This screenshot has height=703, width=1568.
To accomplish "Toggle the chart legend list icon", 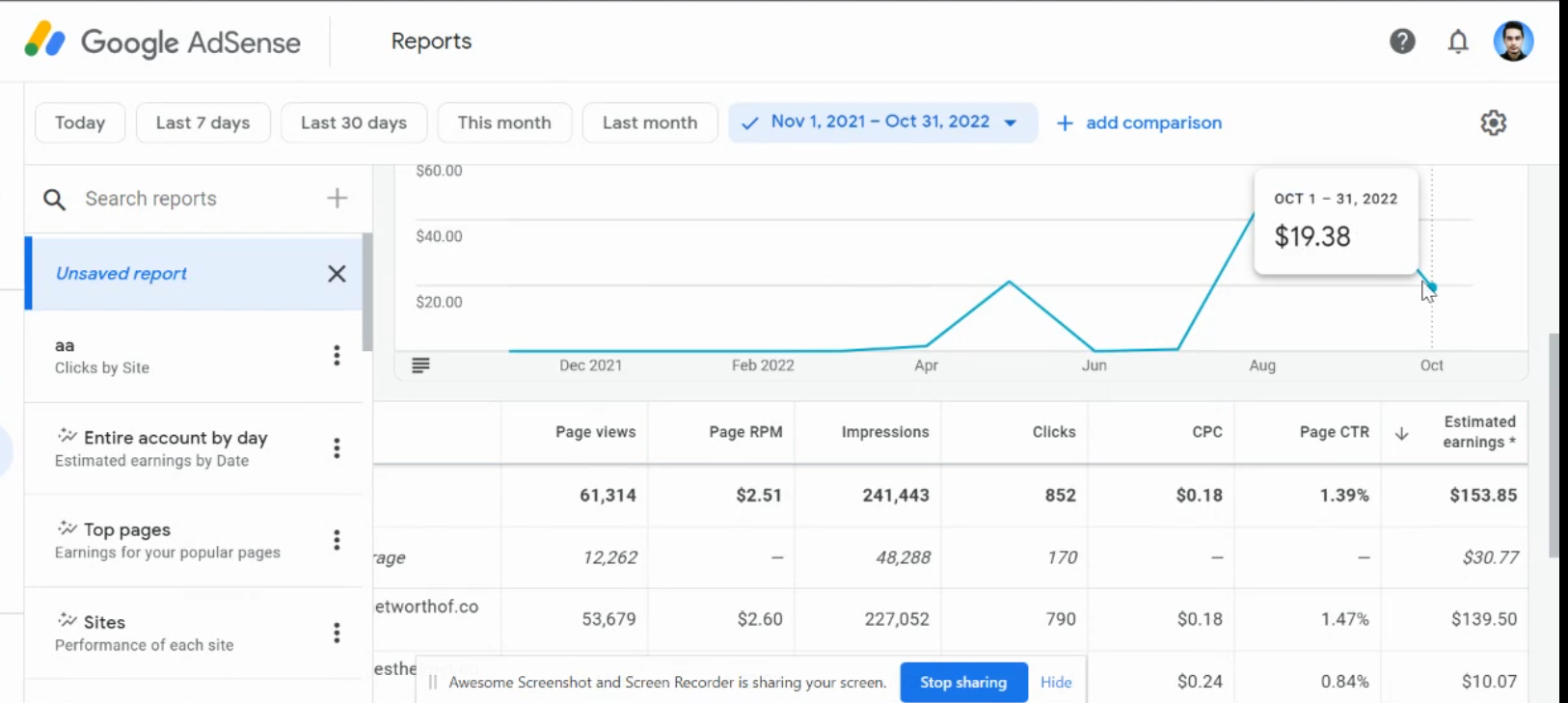I will (420, 365).
